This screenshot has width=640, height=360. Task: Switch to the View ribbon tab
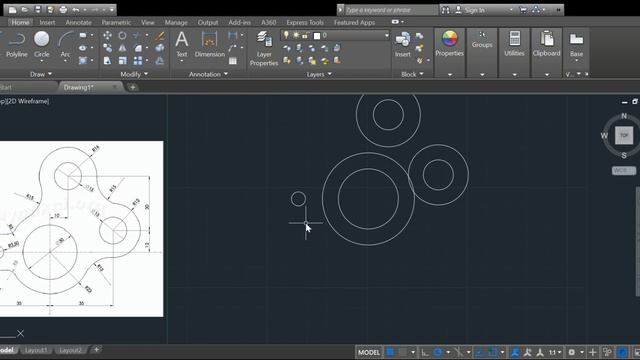click(148, 22)
